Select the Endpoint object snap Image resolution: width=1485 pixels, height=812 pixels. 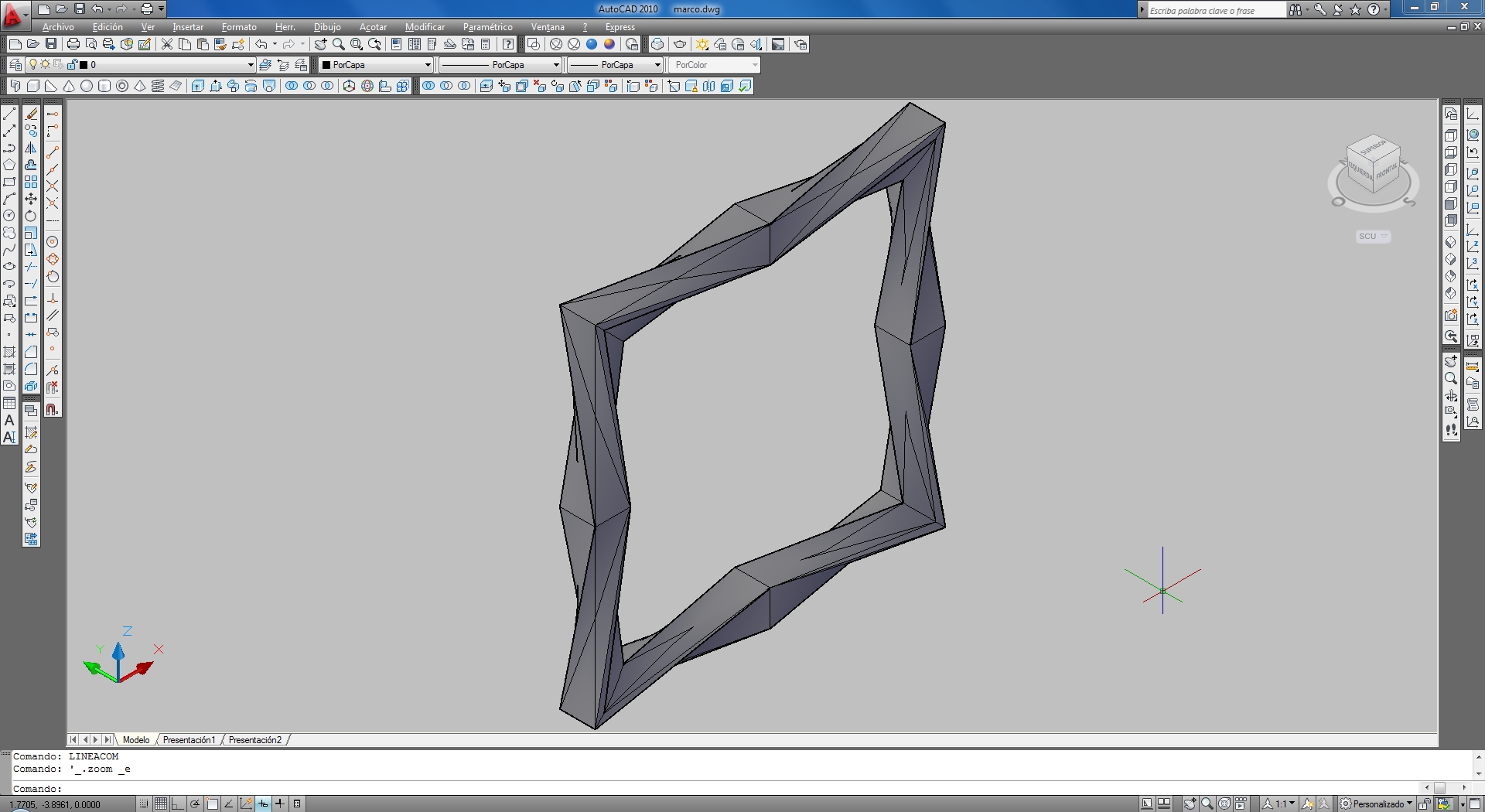point(53,152)
